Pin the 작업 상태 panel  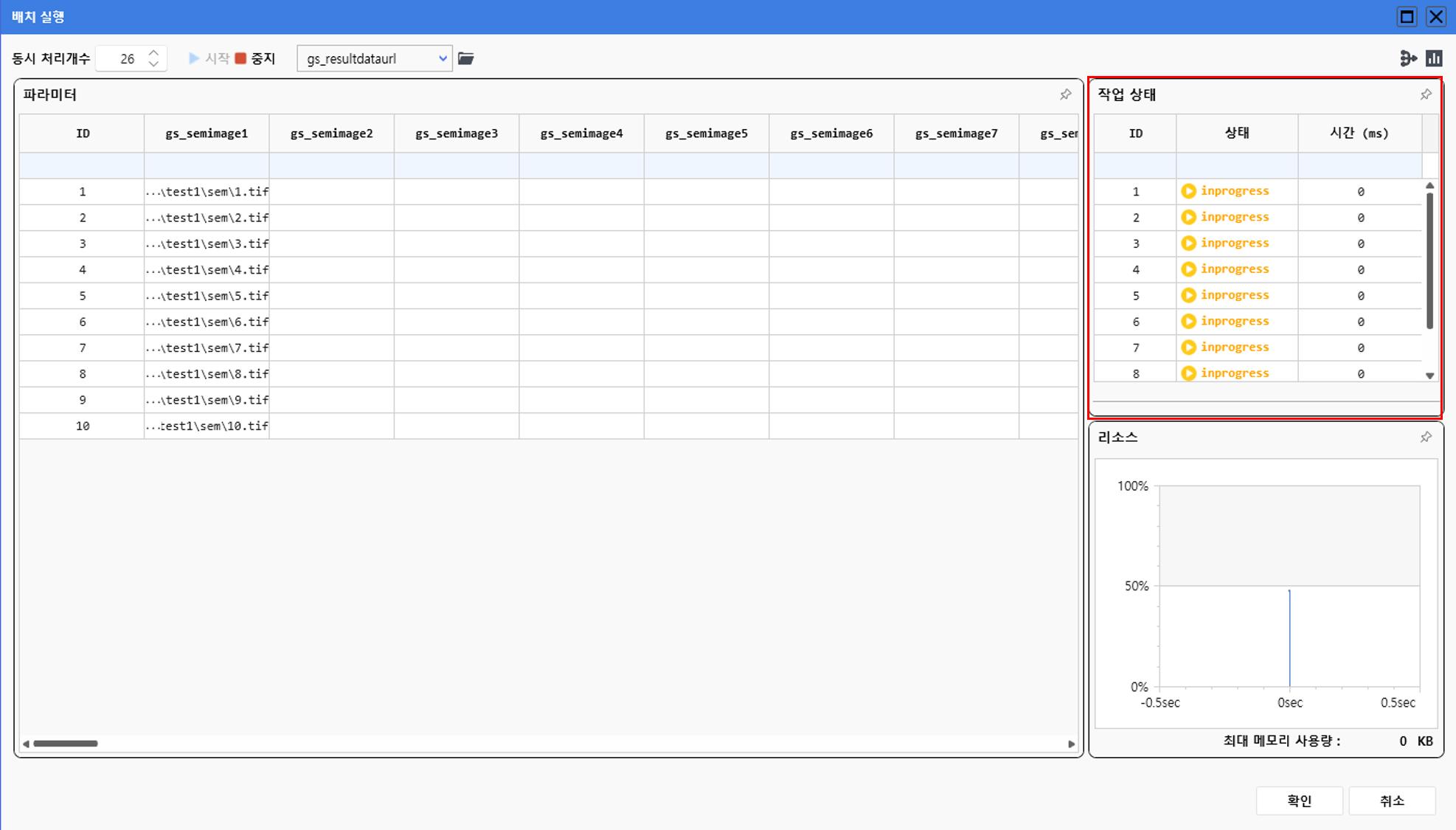click(x=1426, y=94)
